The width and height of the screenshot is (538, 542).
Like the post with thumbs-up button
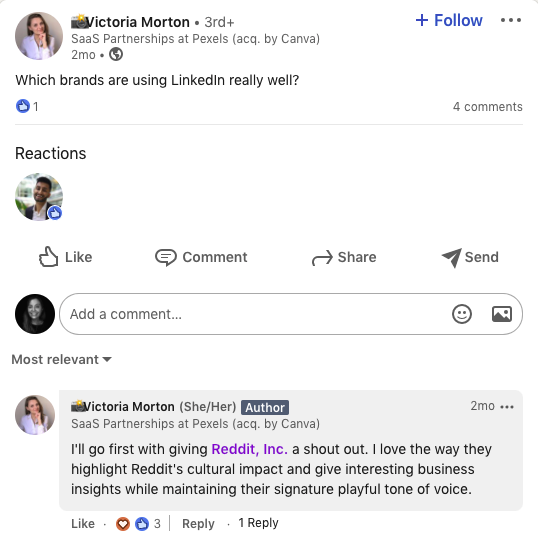coord(65,257)
